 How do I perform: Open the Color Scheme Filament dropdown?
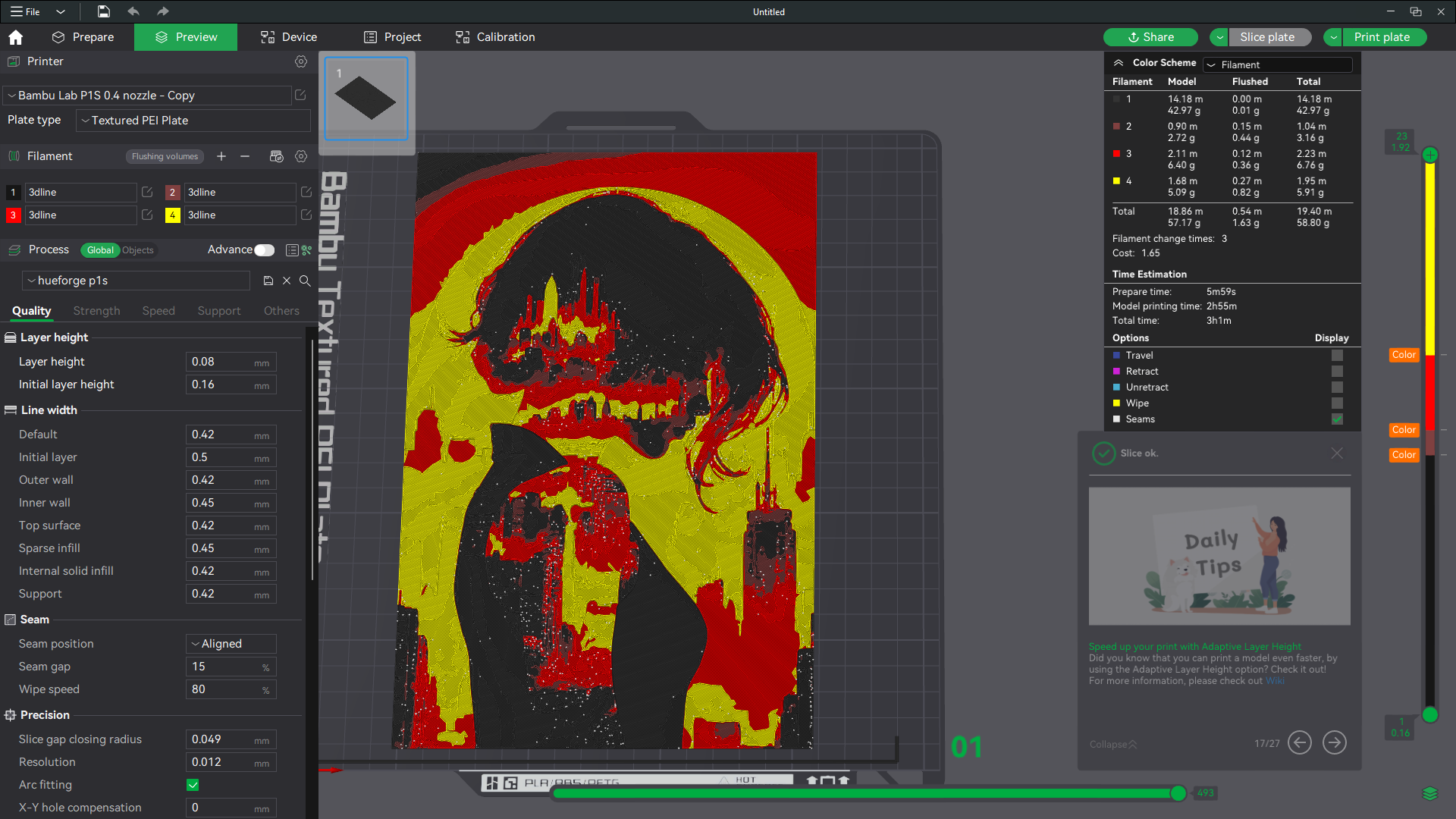[x=1278, y=64]
